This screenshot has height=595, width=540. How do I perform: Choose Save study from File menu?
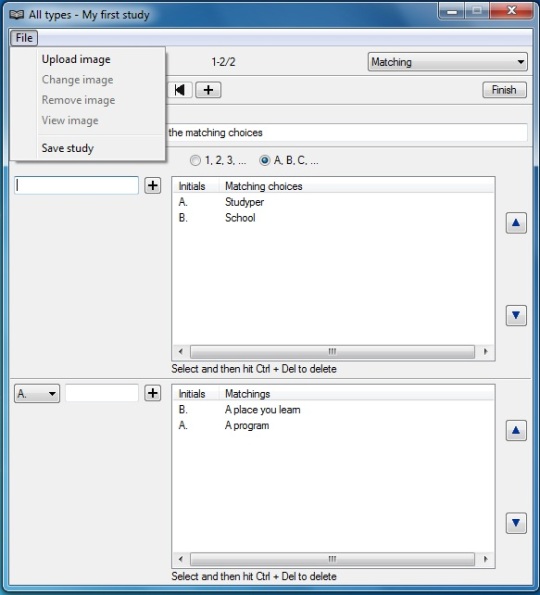68,148
